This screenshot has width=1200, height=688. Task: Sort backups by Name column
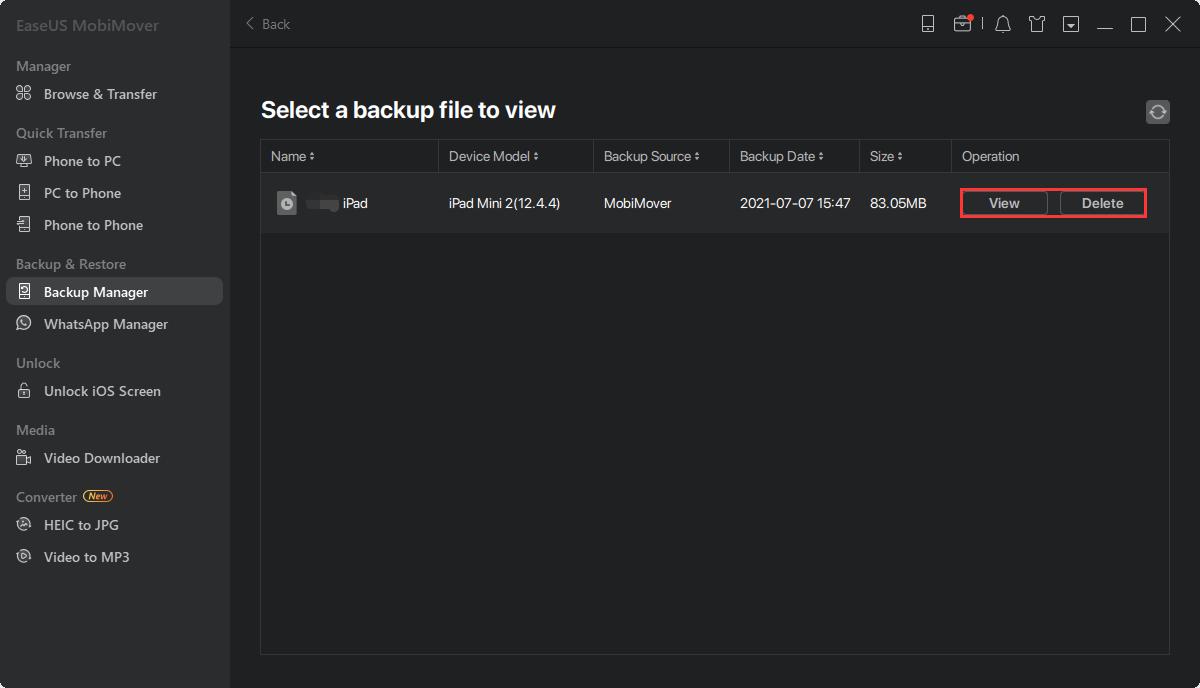click(x=293, y=156)
